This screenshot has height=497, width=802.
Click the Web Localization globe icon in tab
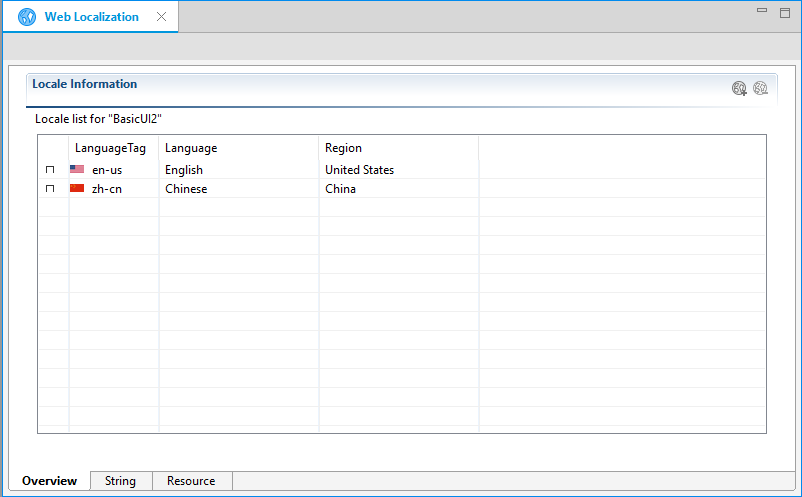point(27,17)
